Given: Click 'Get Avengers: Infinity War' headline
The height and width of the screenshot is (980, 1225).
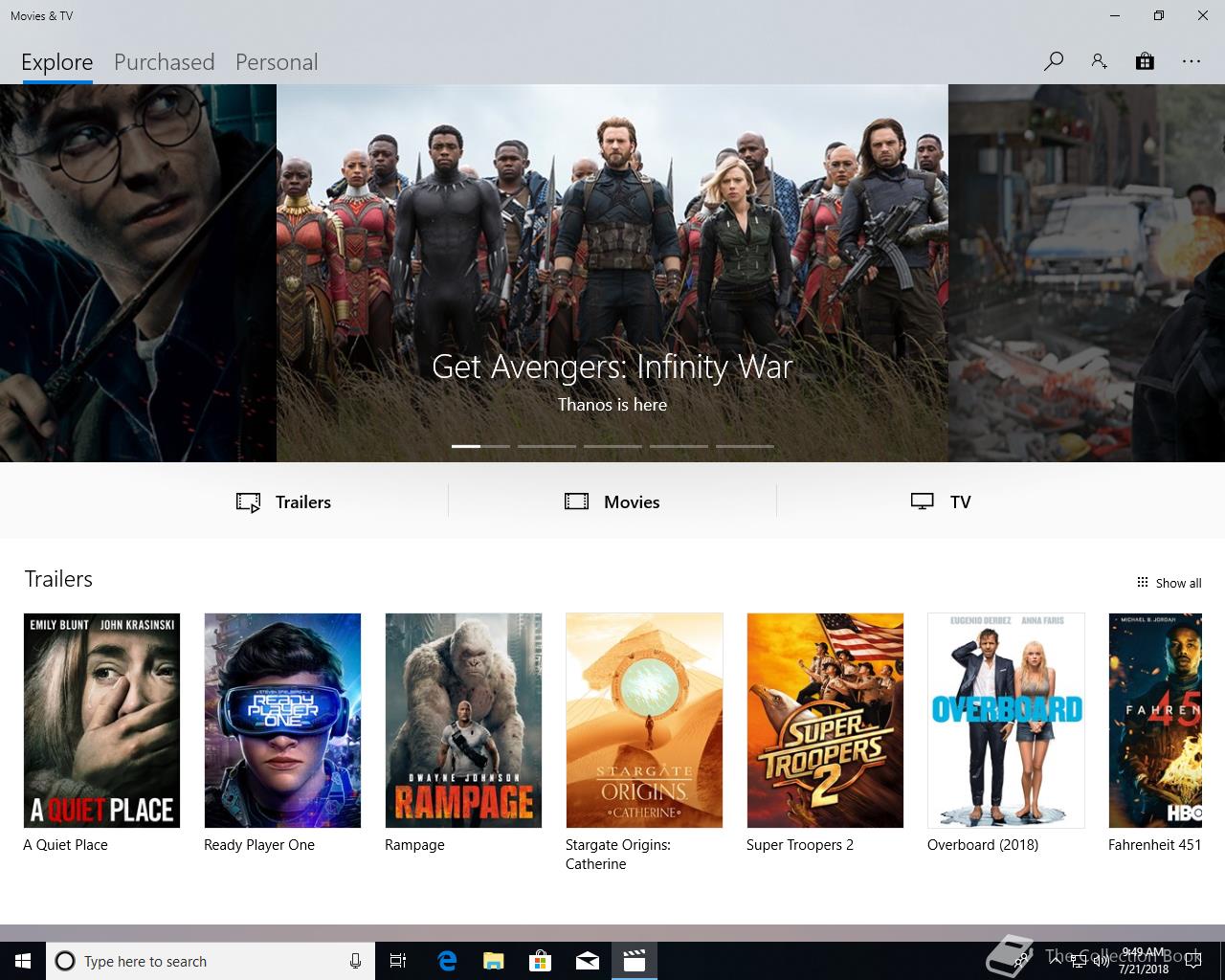Looking at the screenshot, I should click(x=612, y=367).
